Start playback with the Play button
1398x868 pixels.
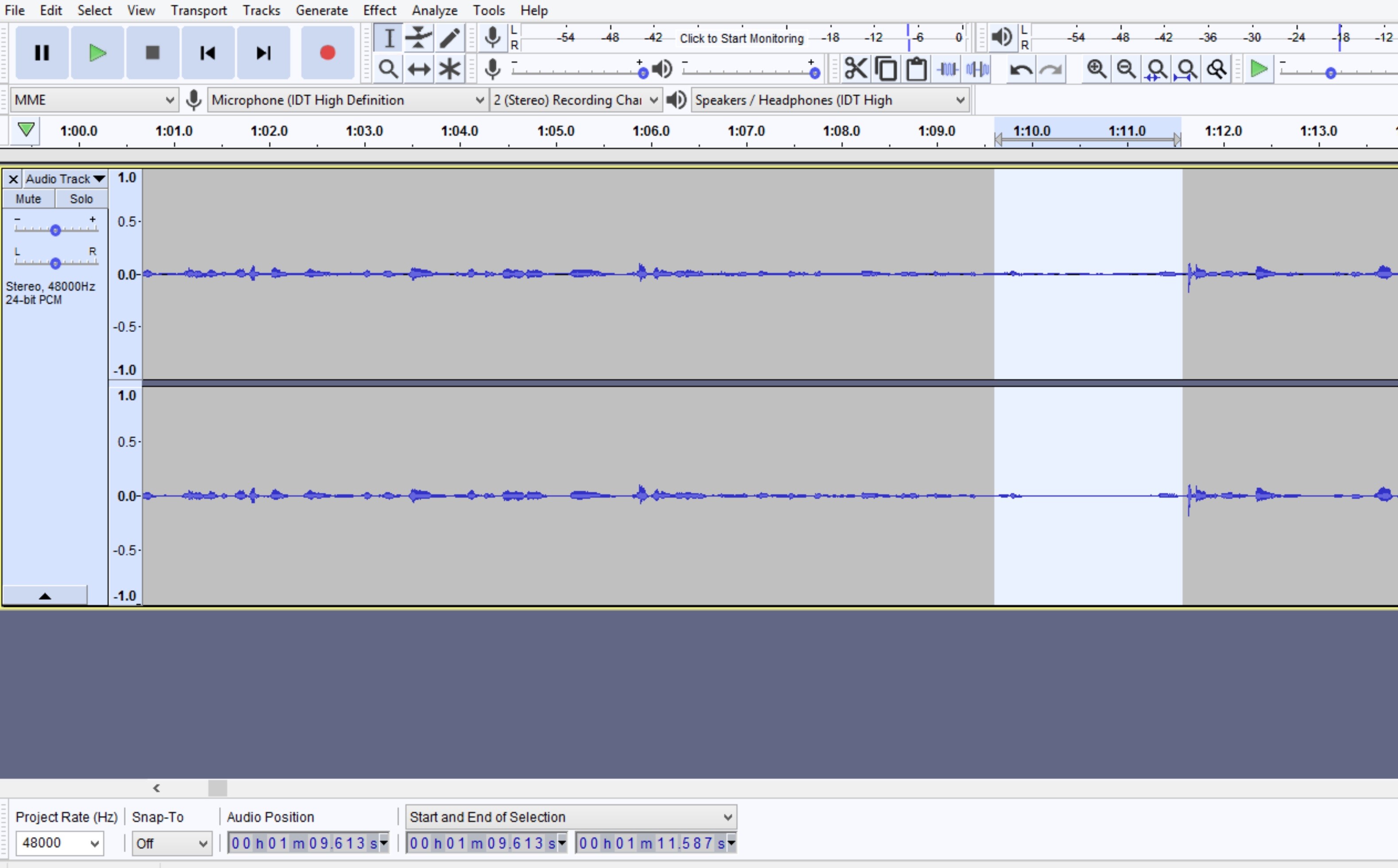(x=97, y=53)
